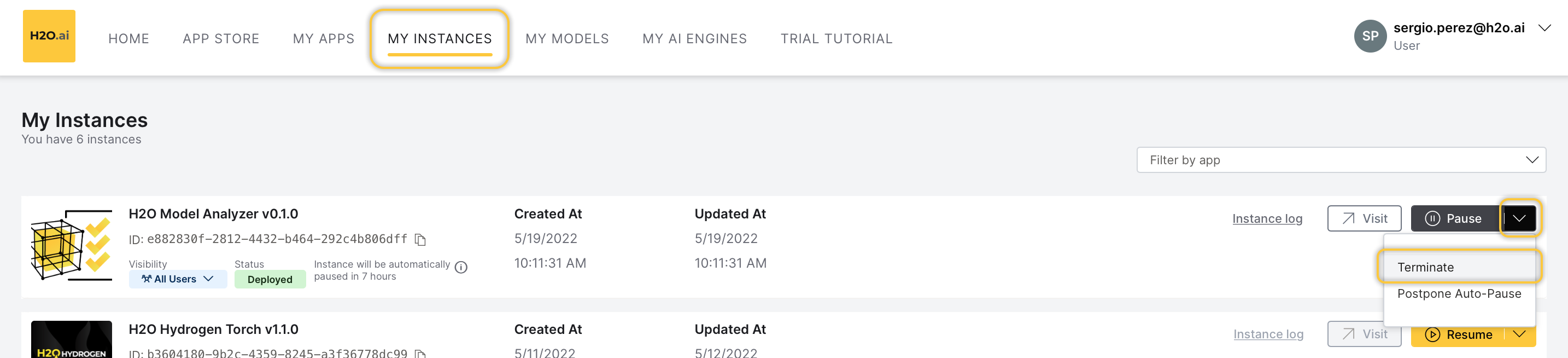Select Terminate from the menu

pyautogui.click(x=1425, y=267)
